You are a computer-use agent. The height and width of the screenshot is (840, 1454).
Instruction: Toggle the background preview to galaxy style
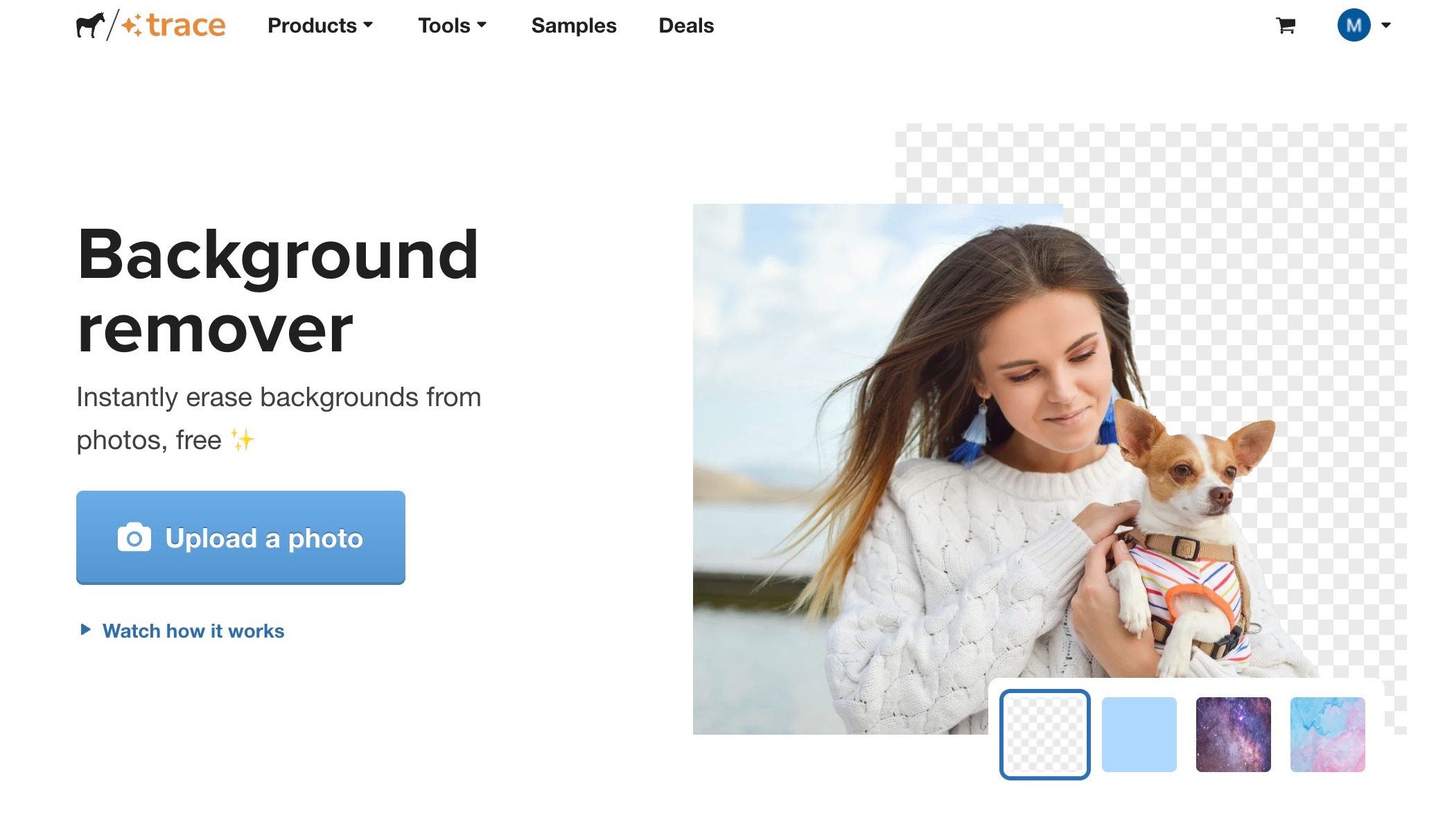pos(1232,735)
